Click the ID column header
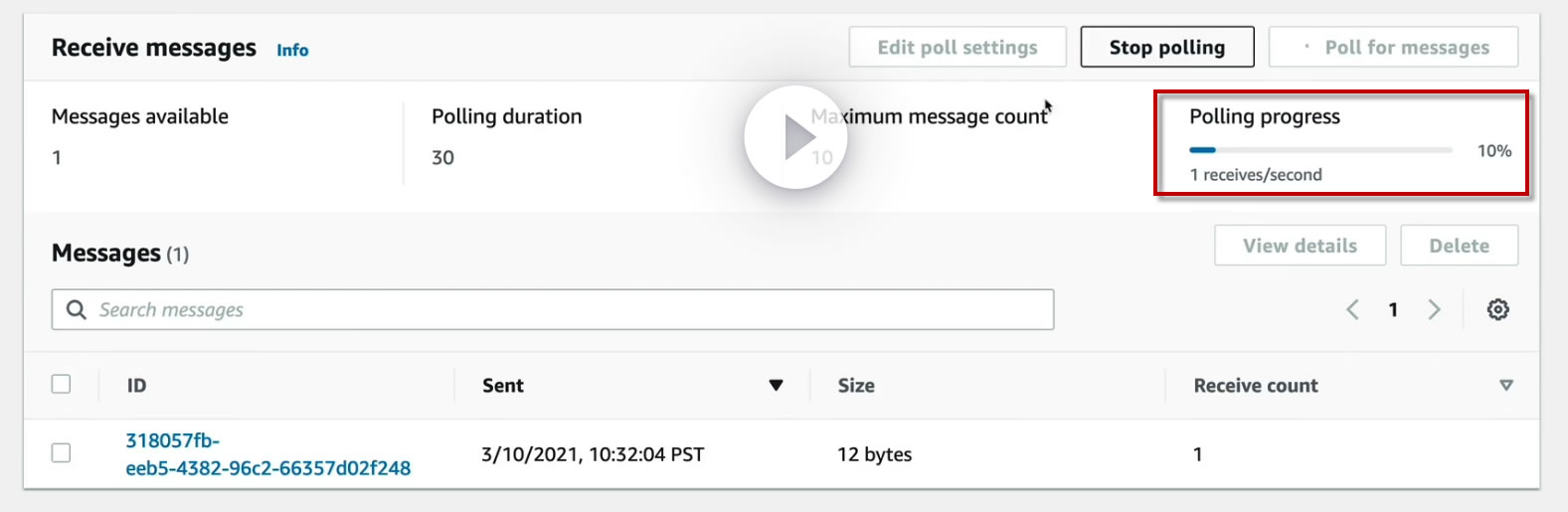Viewport: 1568px width, 512px height. 137,386
